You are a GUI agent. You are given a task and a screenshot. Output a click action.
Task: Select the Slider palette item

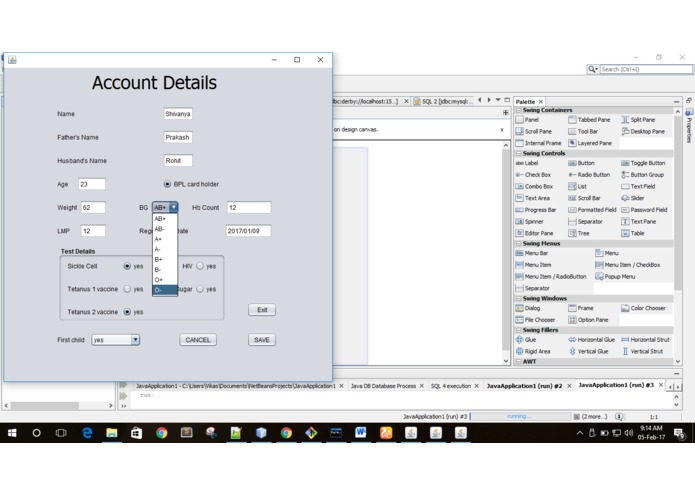[633, 198]
